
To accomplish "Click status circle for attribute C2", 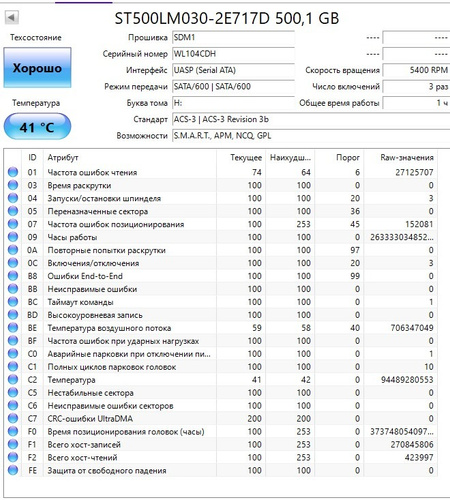I will 13,380.
